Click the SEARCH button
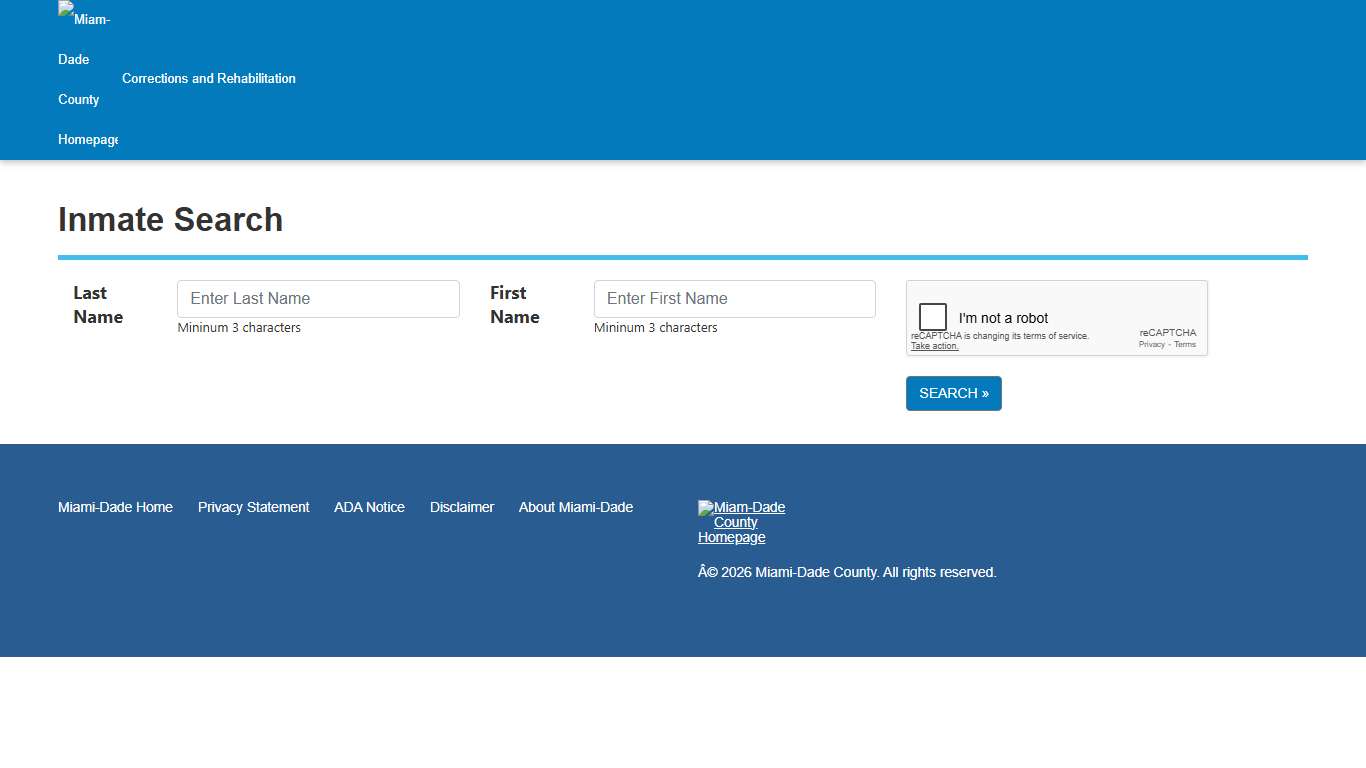The width and height of the screenshot is (1366, 768). pos(952,393)
